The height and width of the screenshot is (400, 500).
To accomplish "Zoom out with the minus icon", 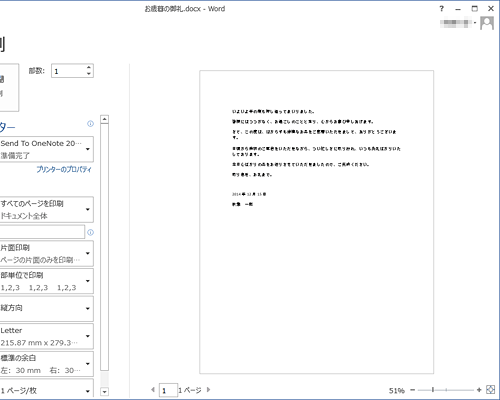I will point(413,390).
